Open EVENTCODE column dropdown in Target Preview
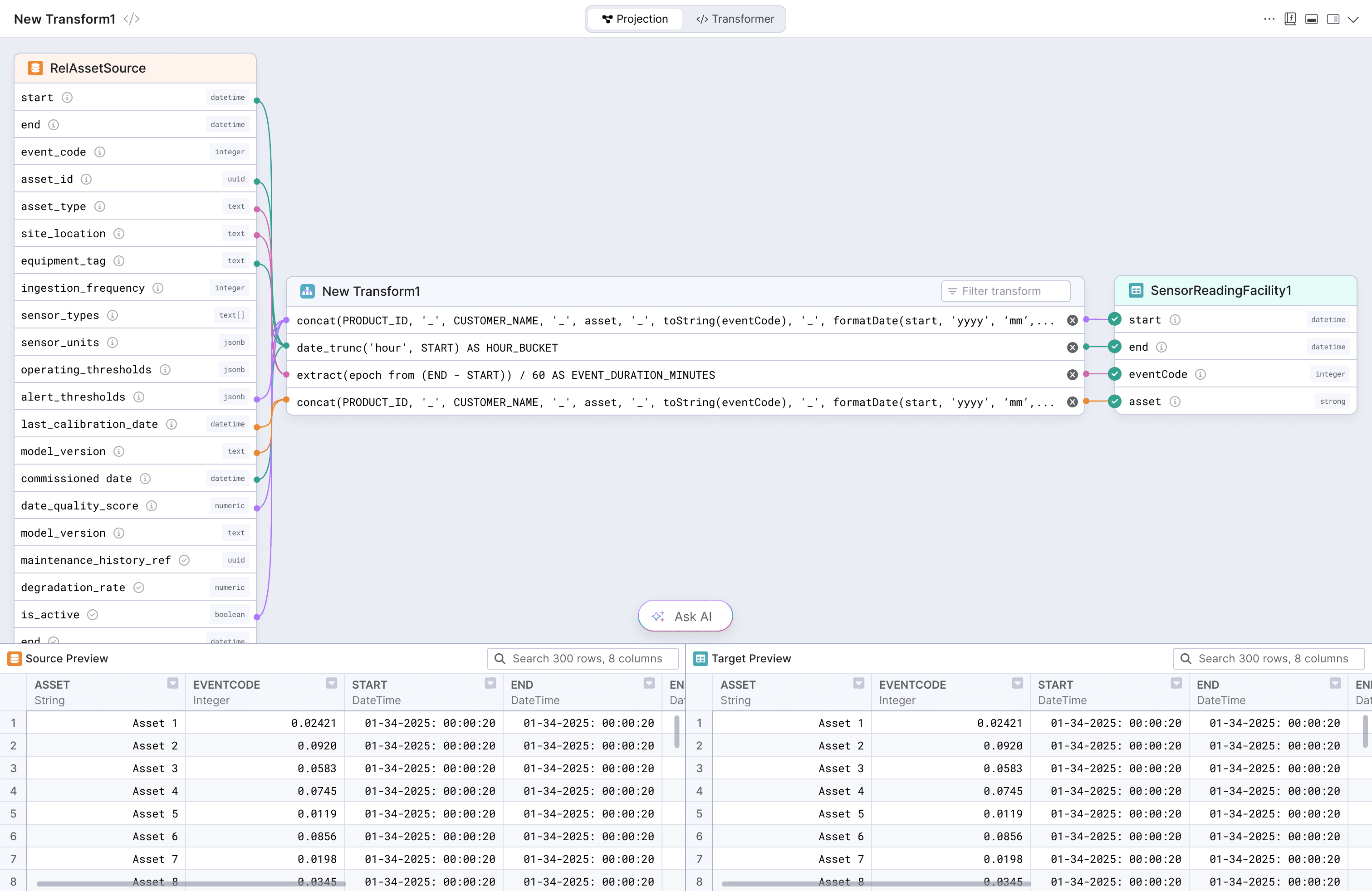1372x891 pixels. click(1018, 684)
